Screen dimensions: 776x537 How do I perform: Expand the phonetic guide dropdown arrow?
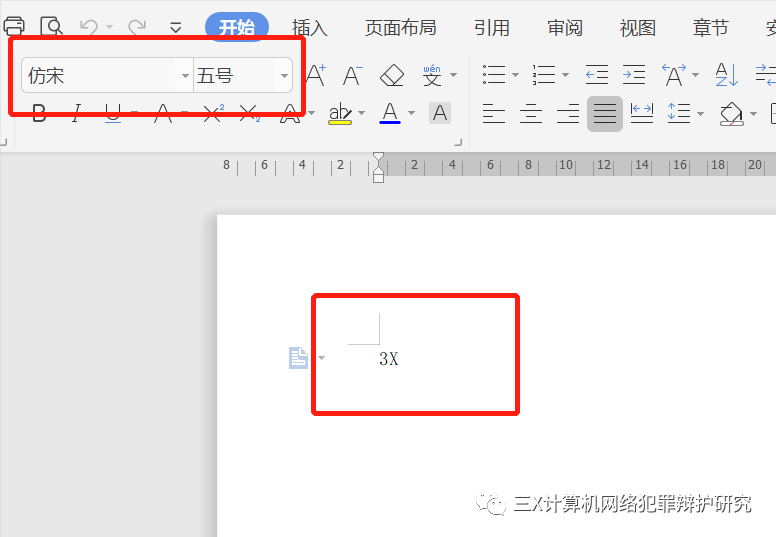pos(453,75)
